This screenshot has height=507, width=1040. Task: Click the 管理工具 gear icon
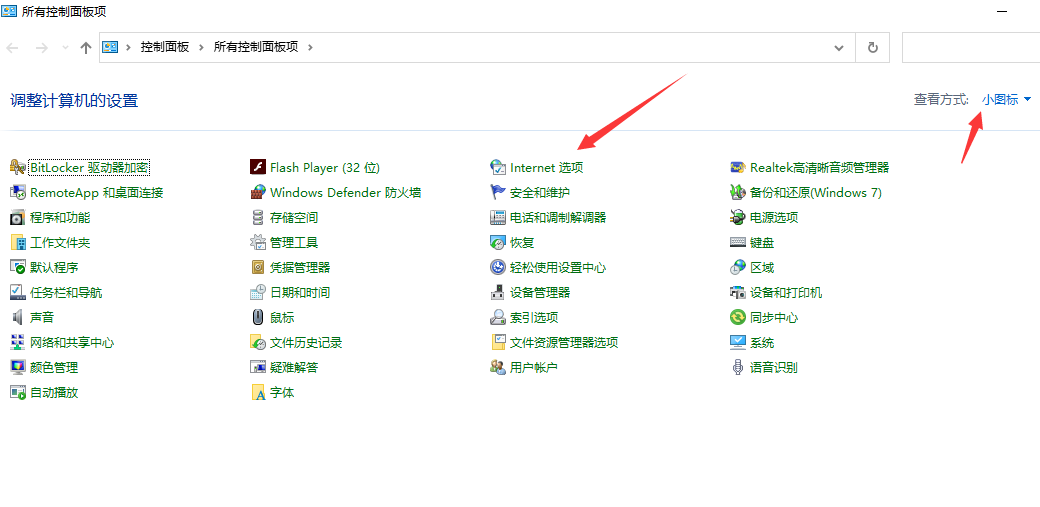[258, 242]
